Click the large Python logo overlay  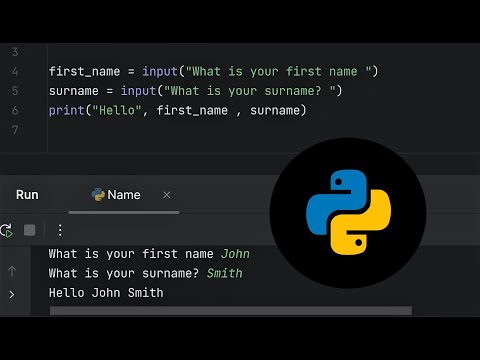point(348,213)
